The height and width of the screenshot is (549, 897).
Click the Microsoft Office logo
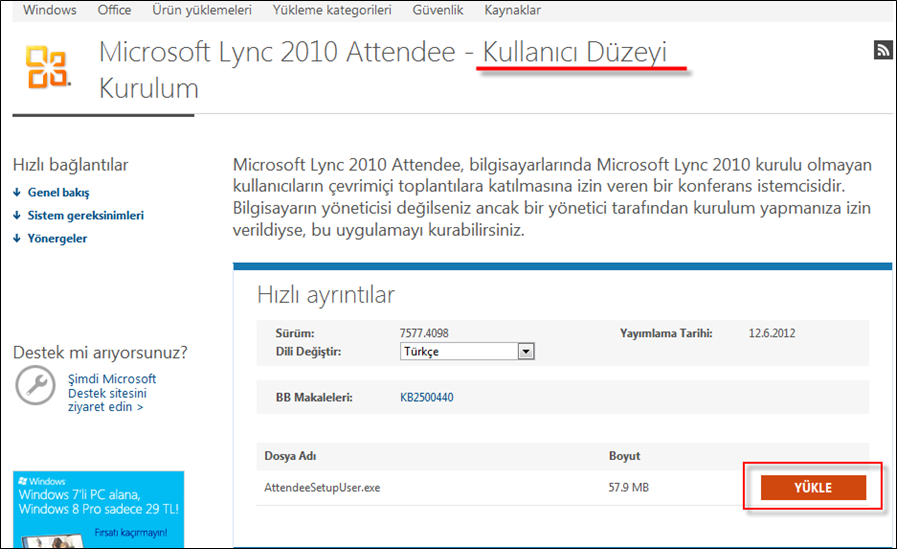pos(48,67)
